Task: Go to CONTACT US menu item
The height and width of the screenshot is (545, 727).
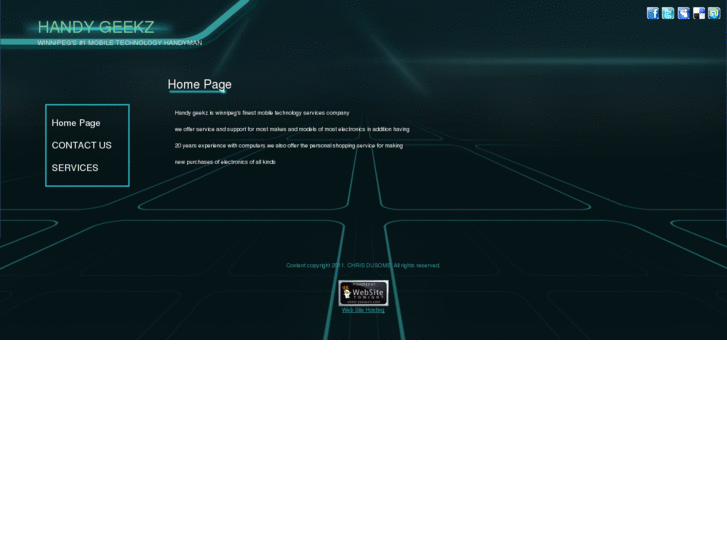Action: coord(82,145)
